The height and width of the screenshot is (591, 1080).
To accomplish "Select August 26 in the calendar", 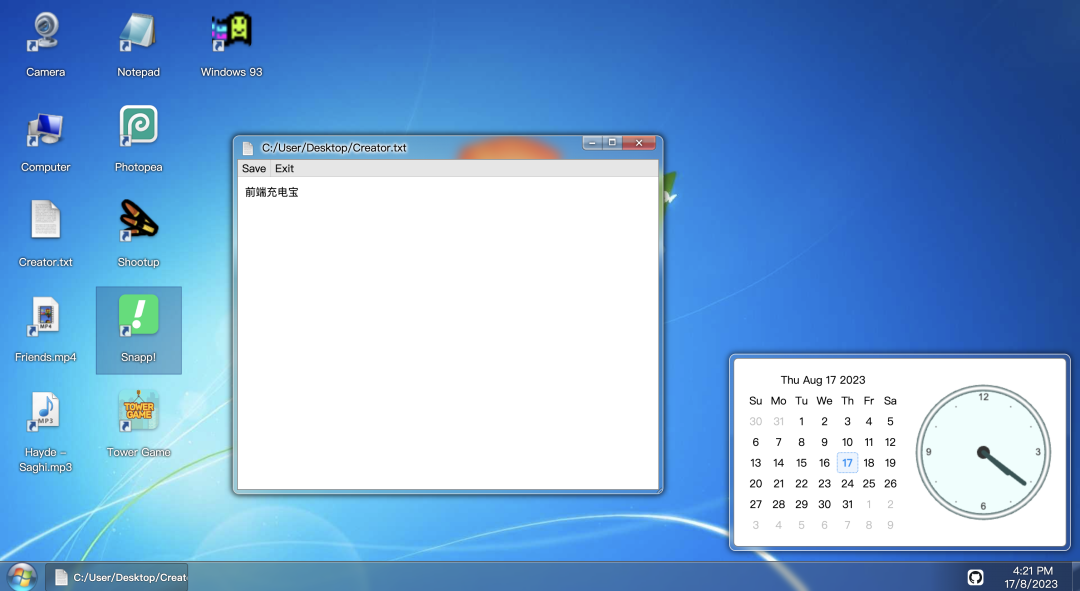I will 890,484.
